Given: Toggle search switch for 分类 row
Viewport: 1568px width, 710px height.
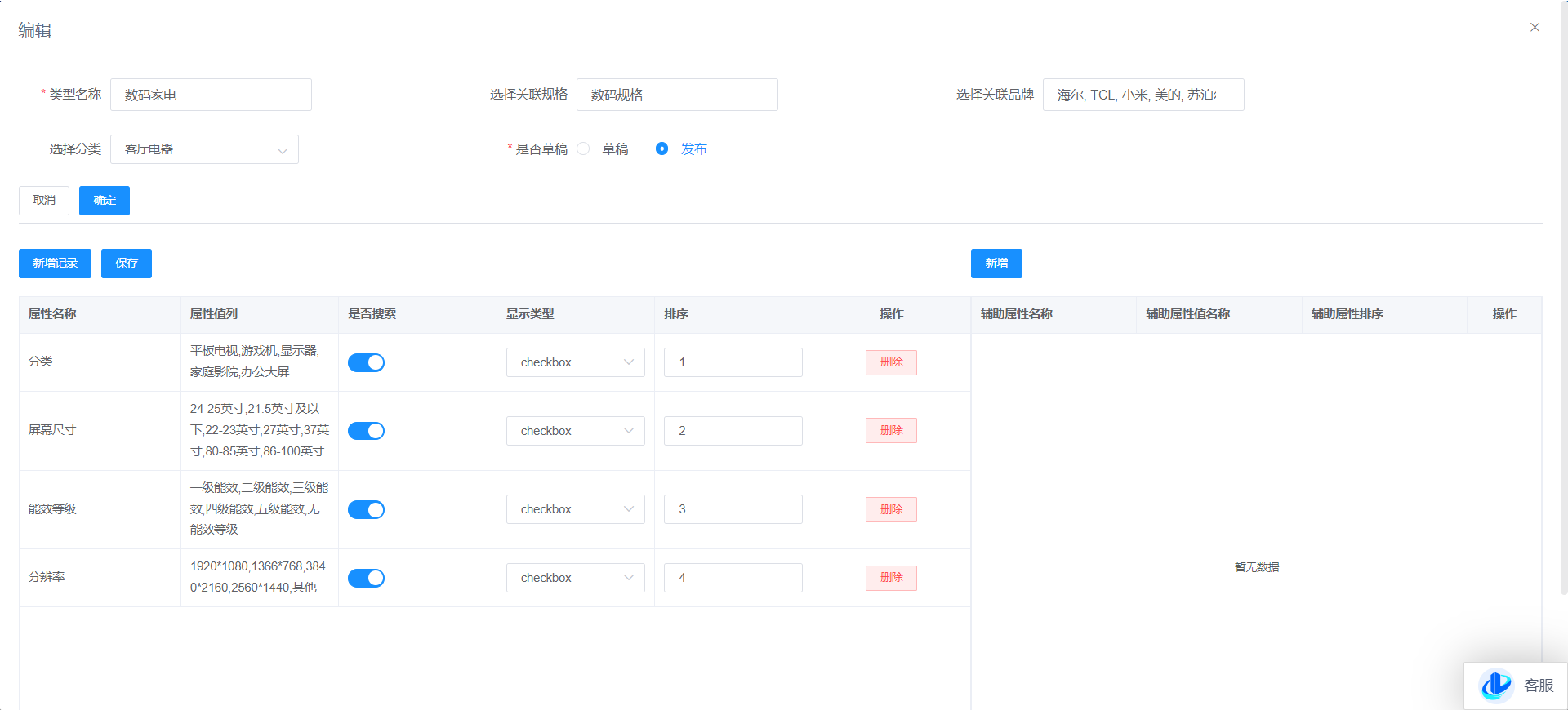Looking at the screenshot, I should coord(366,362).
